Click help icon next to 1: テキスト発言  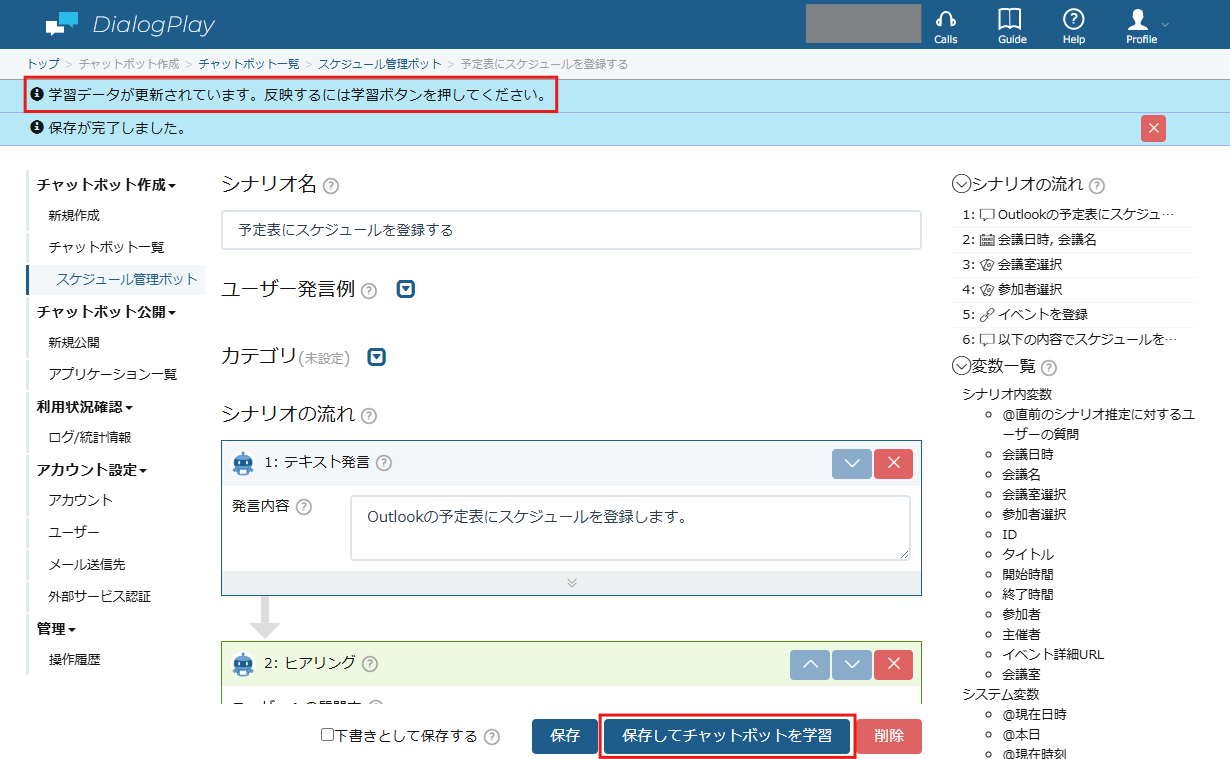tap(383, 463)
